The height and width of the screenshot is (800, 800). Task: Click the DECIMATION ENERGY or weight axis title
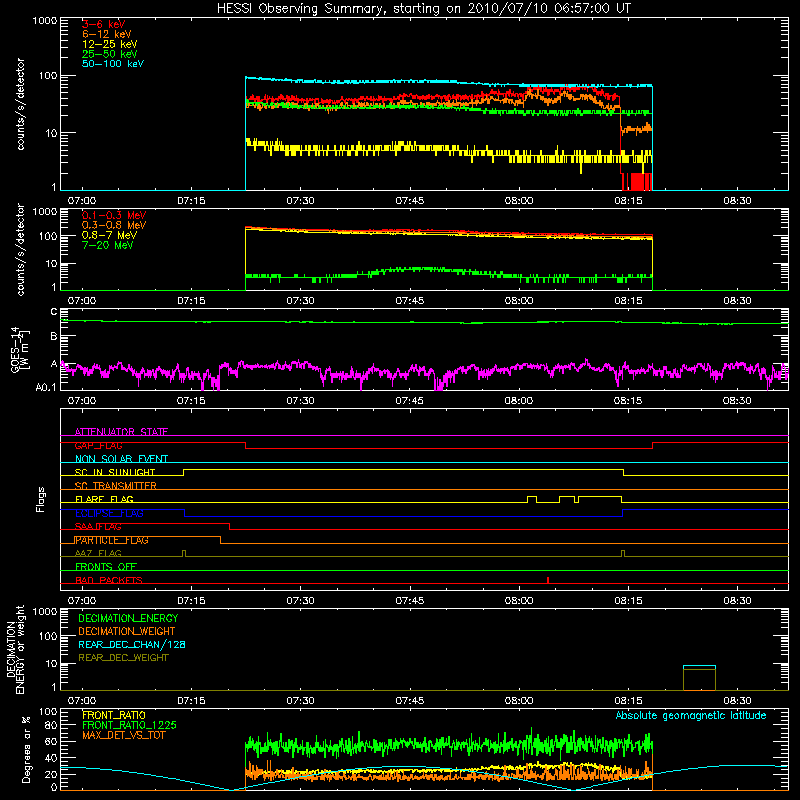coord(15,649)
